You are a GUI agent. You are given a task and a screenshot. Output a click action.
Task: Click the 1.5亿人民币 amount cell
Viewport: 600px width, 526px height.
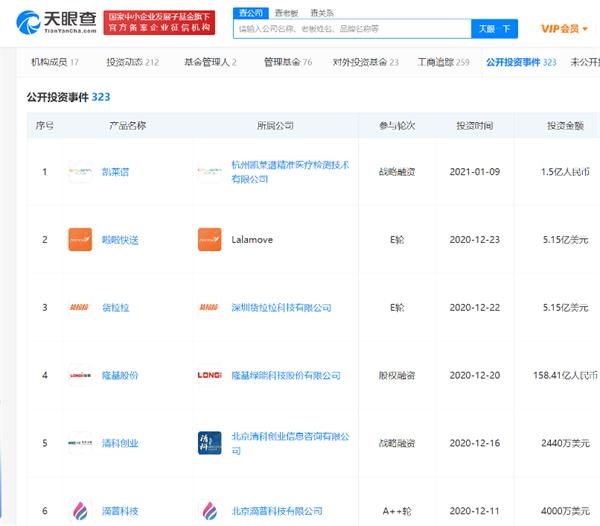[565, 172]
